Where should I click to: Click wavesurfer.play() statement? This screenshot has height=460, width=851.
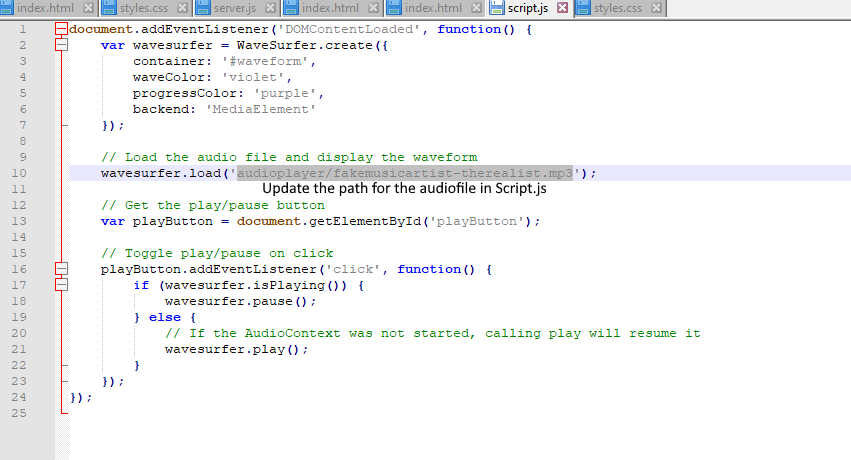[237, 349]
